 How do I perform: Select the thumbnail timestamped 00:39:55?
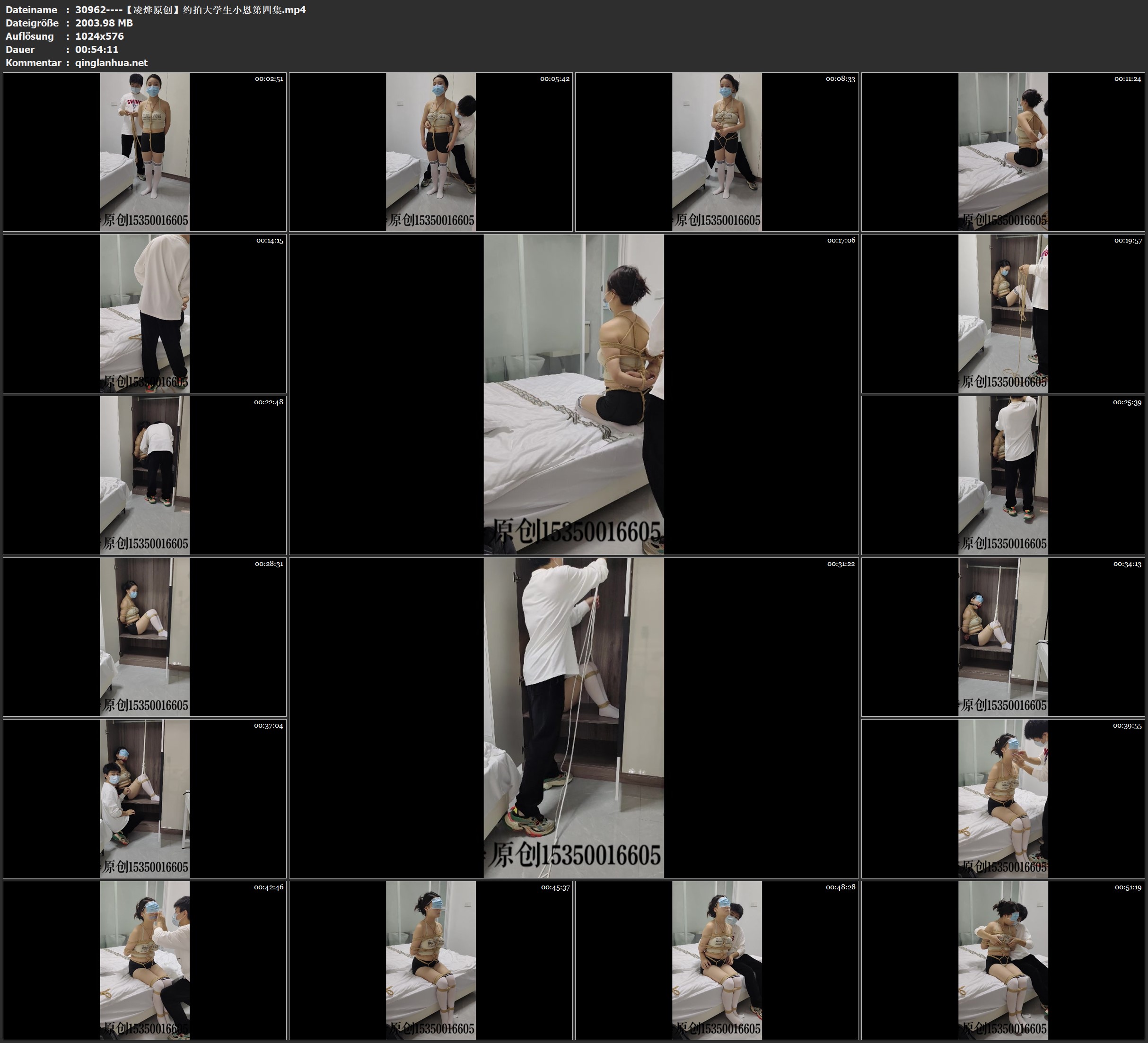[1003, 798]
